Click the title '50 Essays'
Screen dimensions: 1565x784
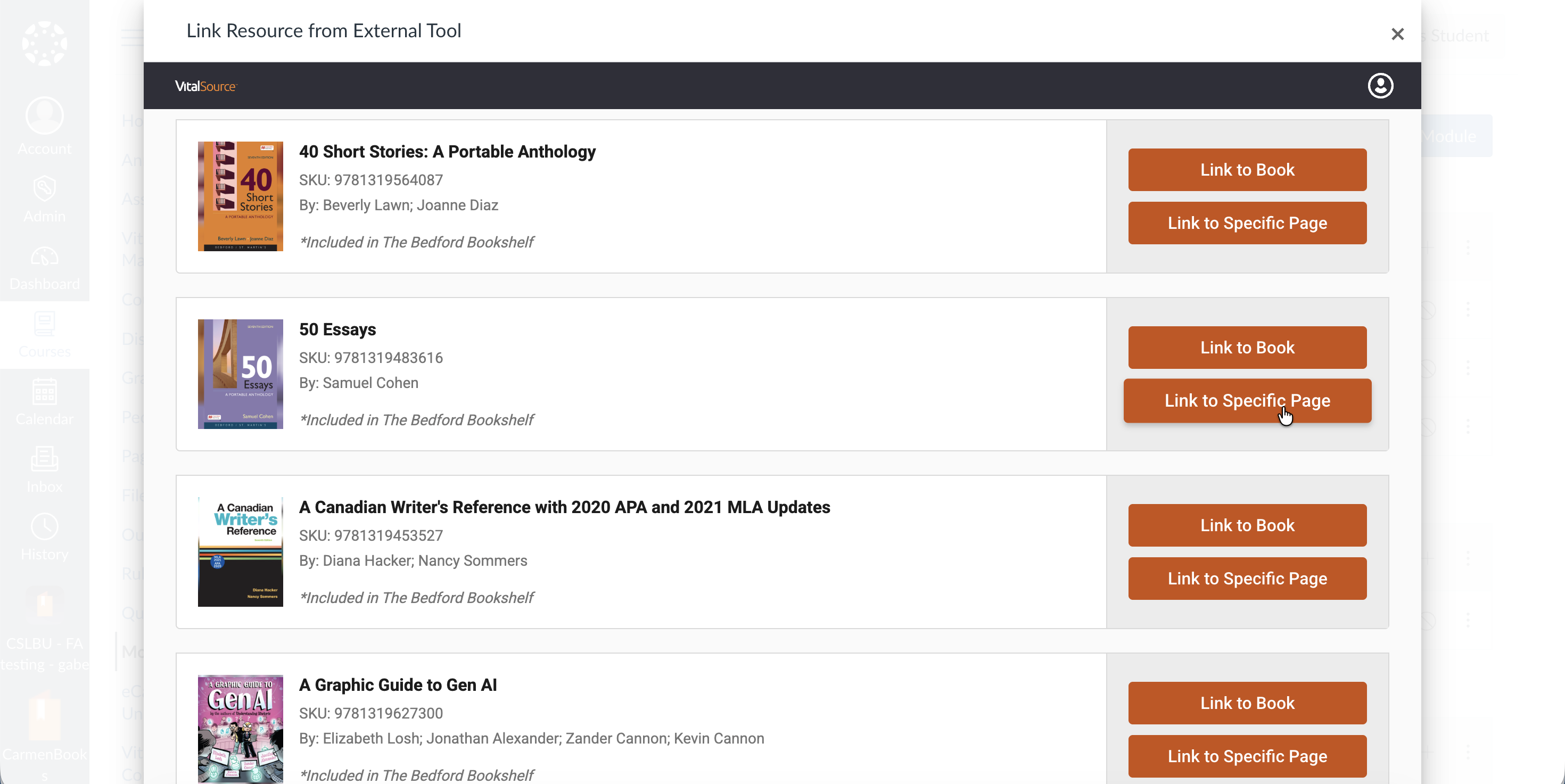click(337, 330)
